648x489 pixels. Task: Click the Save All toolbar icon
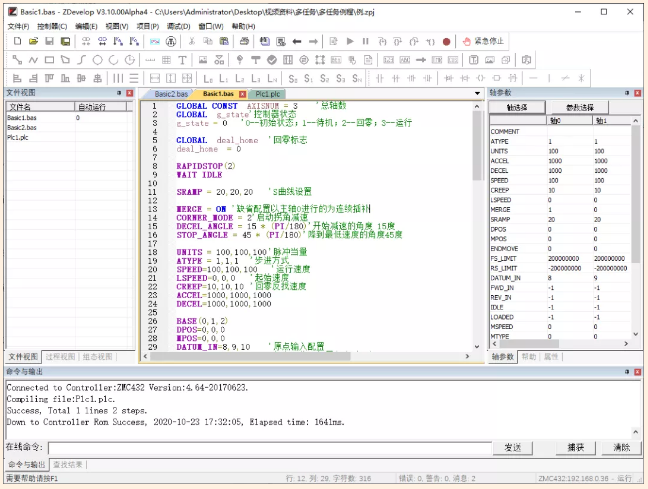pos(65,41)
